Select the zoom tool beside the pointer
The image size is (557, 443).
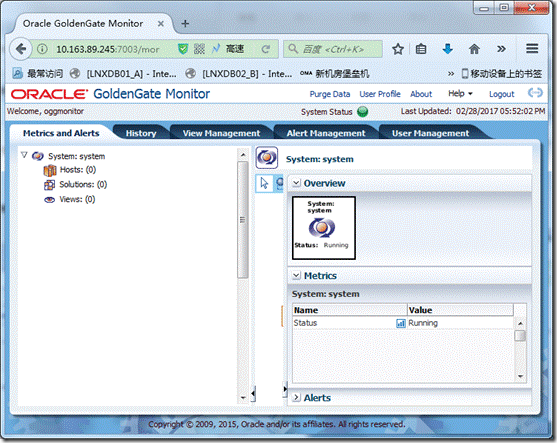pyautogui.click(x=279, y=183)
